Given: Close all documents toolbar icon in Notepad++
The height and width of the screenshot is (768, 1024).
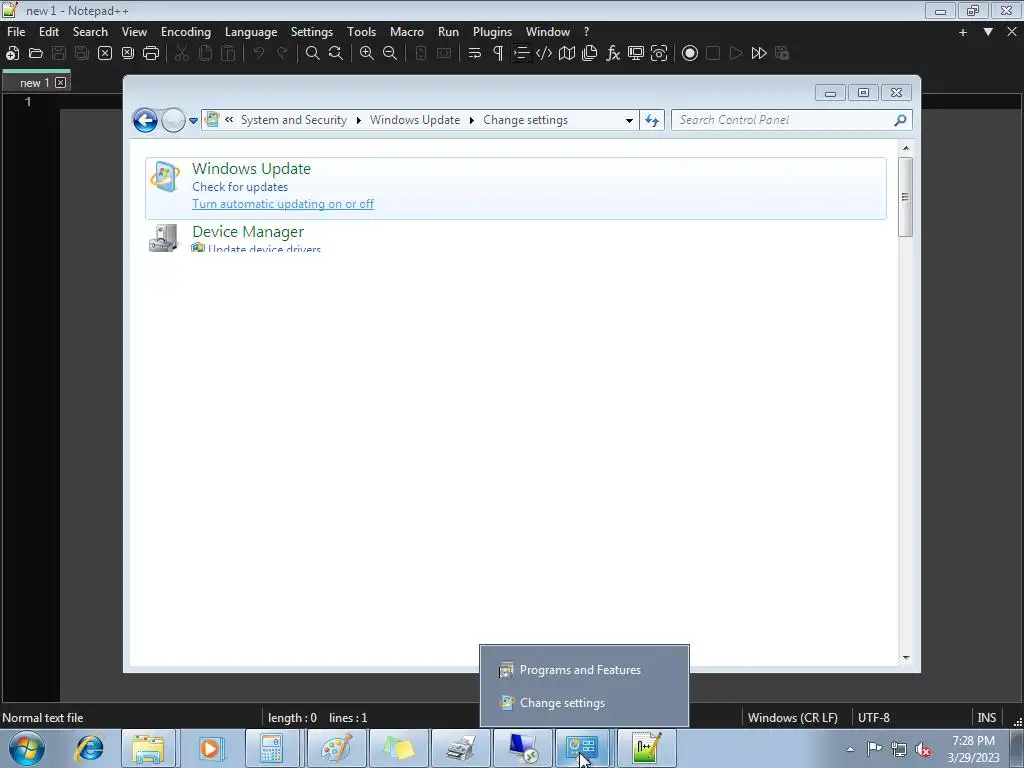Looking at the screenshot, I should pyautogui.click(x=128, y=54).
